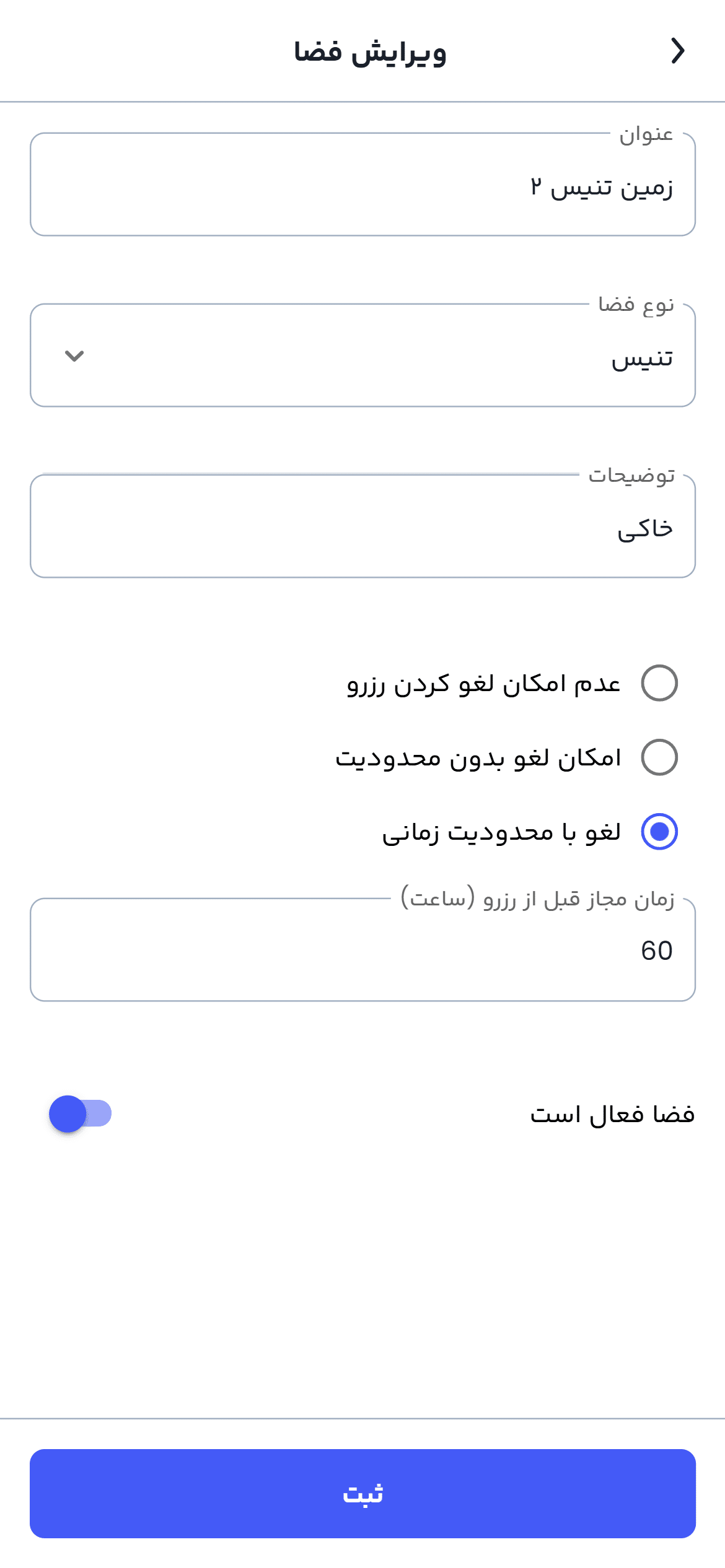Go back using the header chevron arrow
This screenshot has height=1568, width=725.
pos(678,51)
